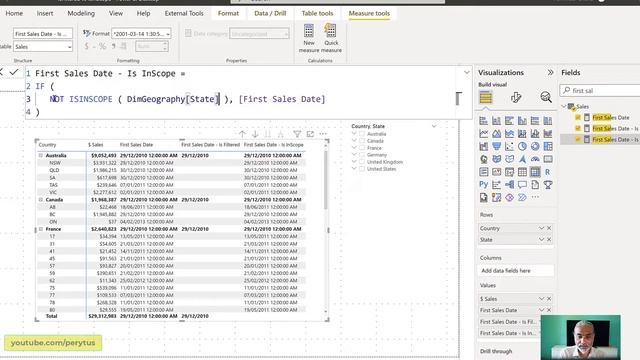
Task: Select the R script visual
Action: pyautogui.click(x=548, y=172)
